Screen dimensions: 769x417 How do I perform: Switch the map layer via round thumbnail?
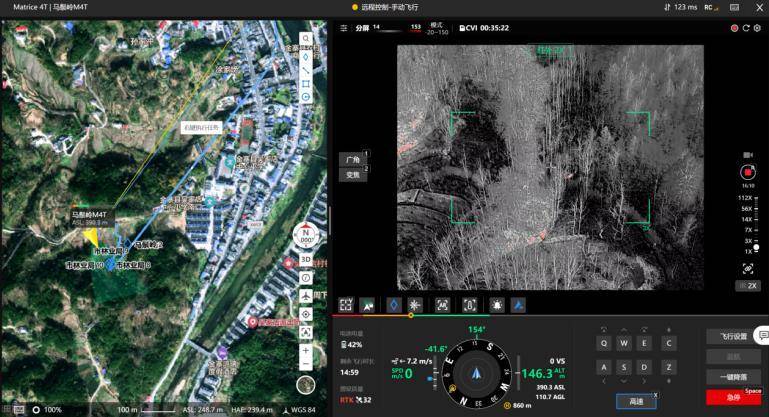coord(306,386)
